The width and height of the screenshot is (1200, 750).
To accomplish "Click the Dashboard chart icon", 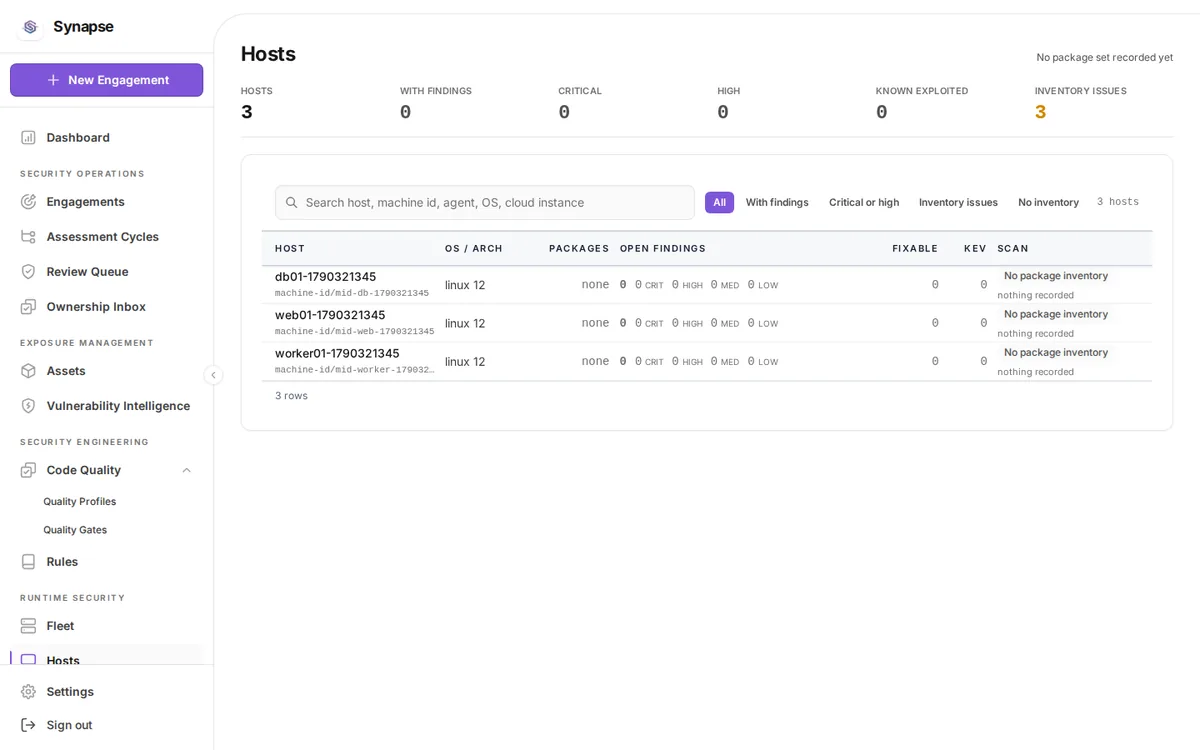I will coord(28,137).
